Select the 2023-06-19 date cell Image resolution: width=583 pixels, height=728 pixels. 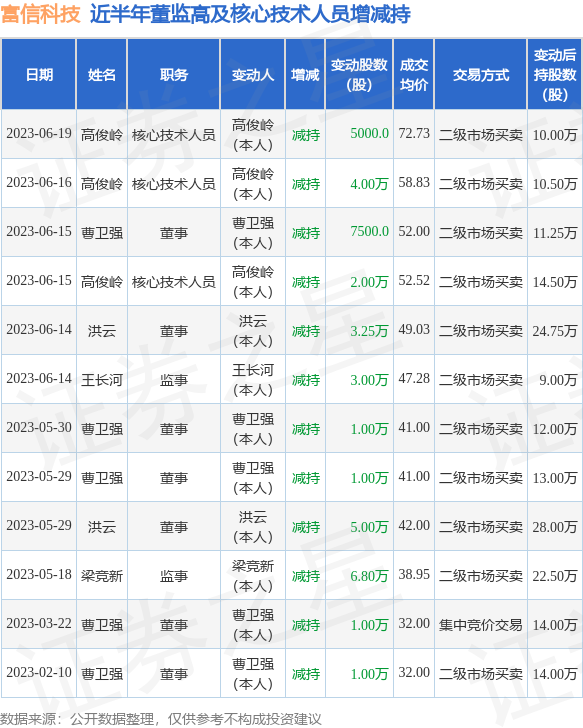39,134
